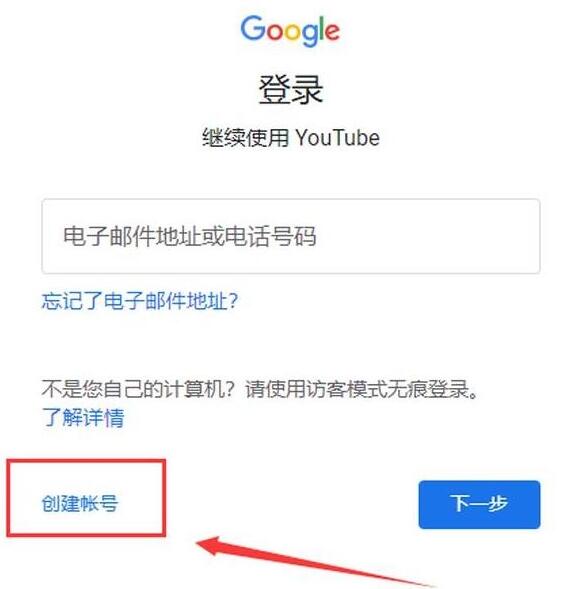Click the blue 下一步 button

(x=479, y=504)
